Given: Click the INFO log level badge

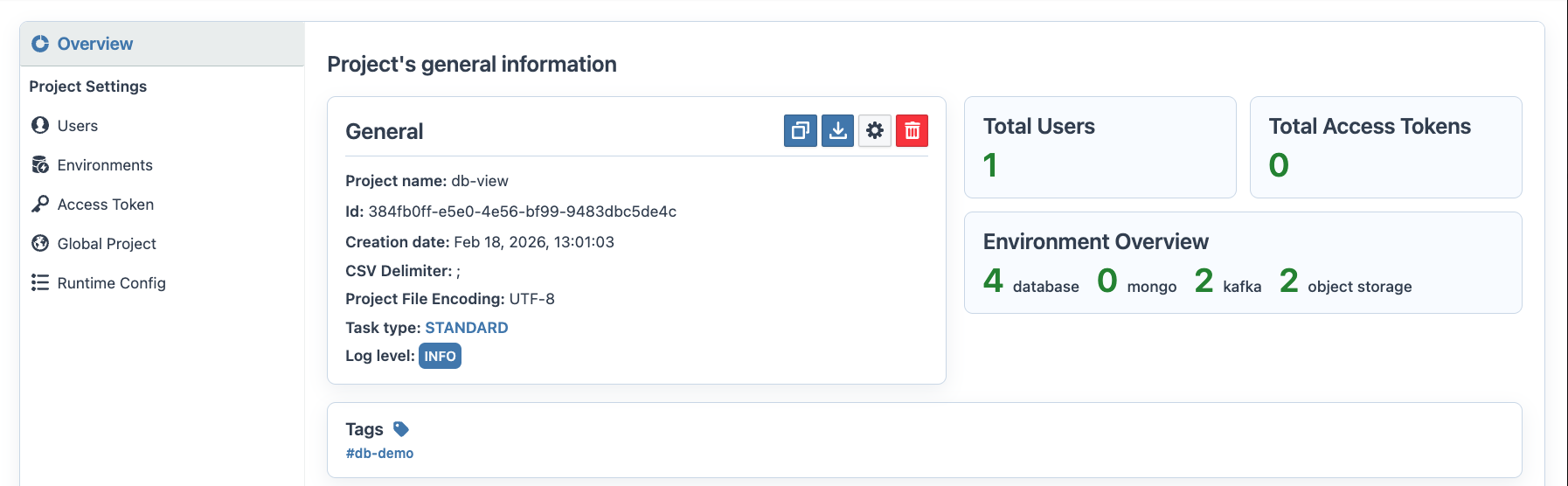Looking at the screenshot, I should 440,356.
